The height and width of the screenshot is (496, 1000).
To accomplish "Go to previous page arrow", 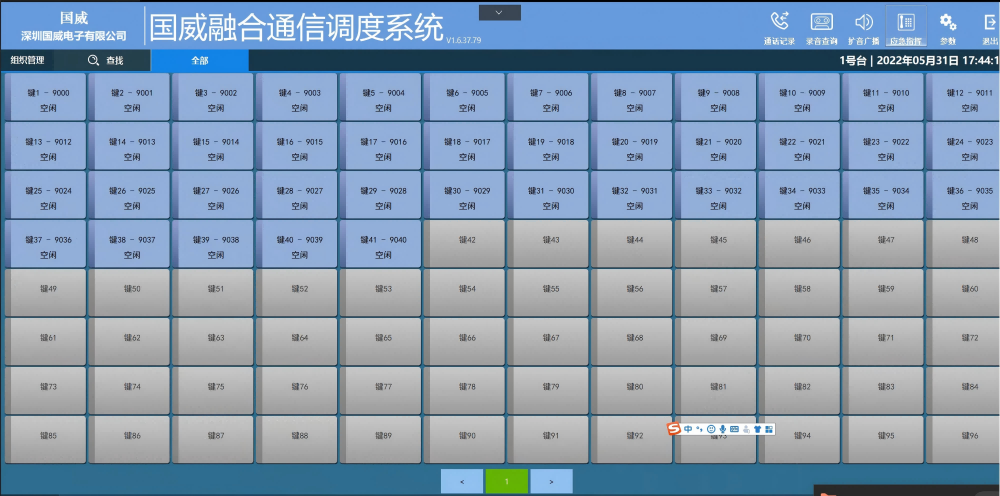I will [462, 481].
